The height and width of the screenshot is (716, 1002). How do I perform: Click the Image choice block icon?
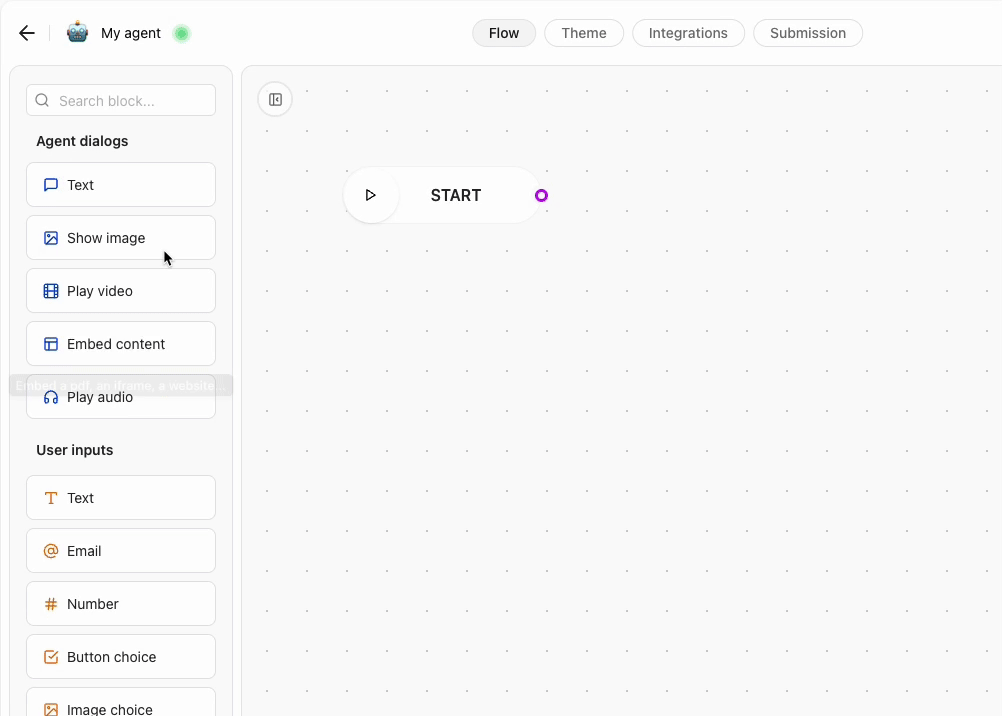click(x=50, y=707)
